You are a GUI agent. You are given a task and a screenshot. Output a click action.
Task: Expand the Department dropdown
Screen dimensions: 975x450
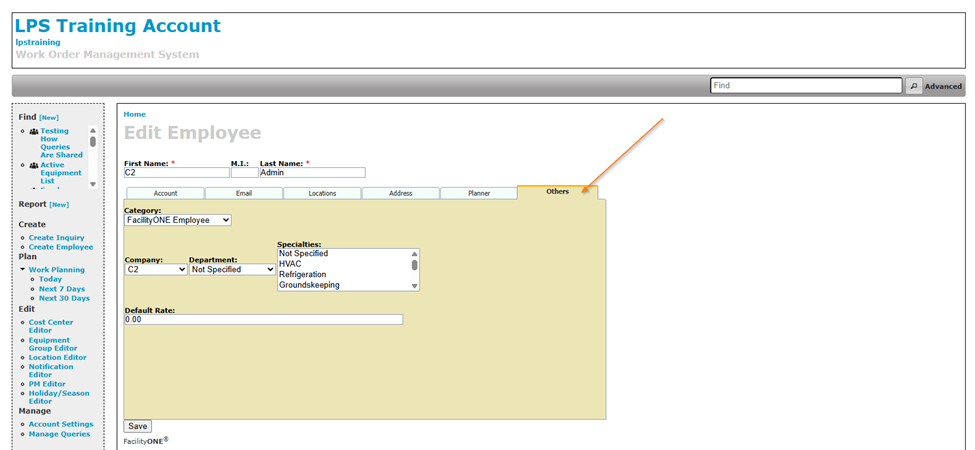tap(232, 269)
